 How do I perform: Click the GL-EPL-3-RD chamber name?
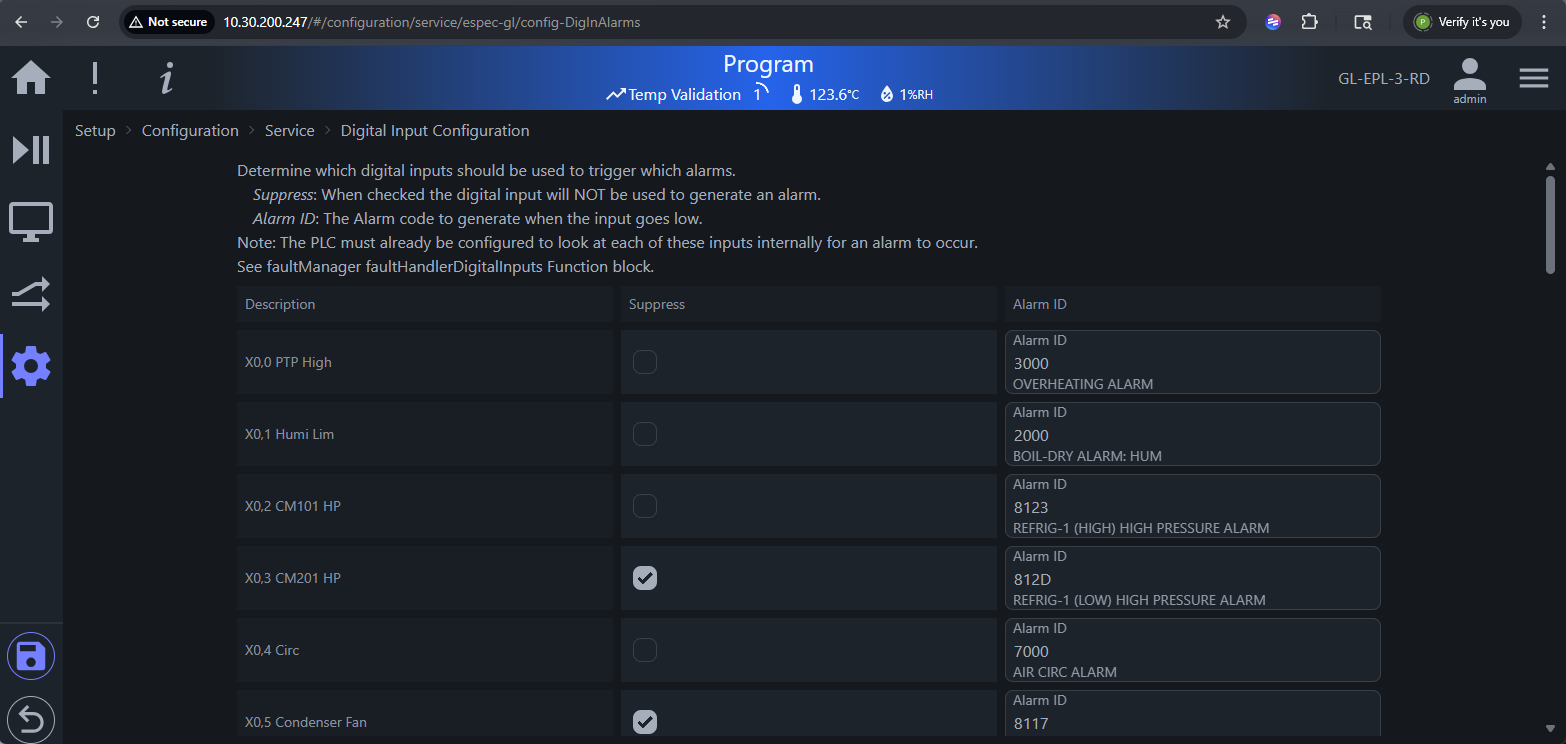point(1384,78)
